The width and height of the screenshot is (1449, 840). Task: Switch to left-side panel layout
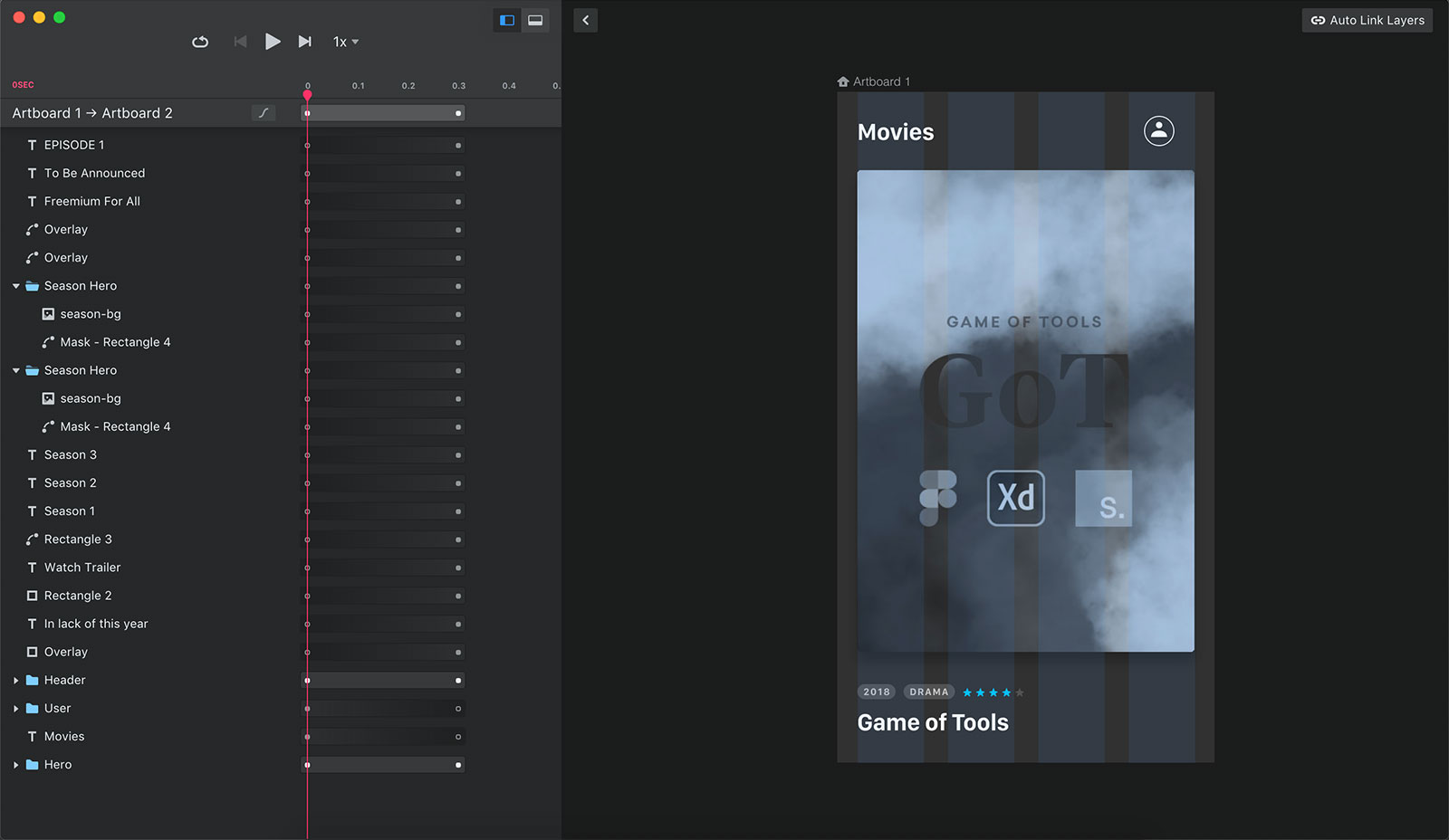pos(507,20)
